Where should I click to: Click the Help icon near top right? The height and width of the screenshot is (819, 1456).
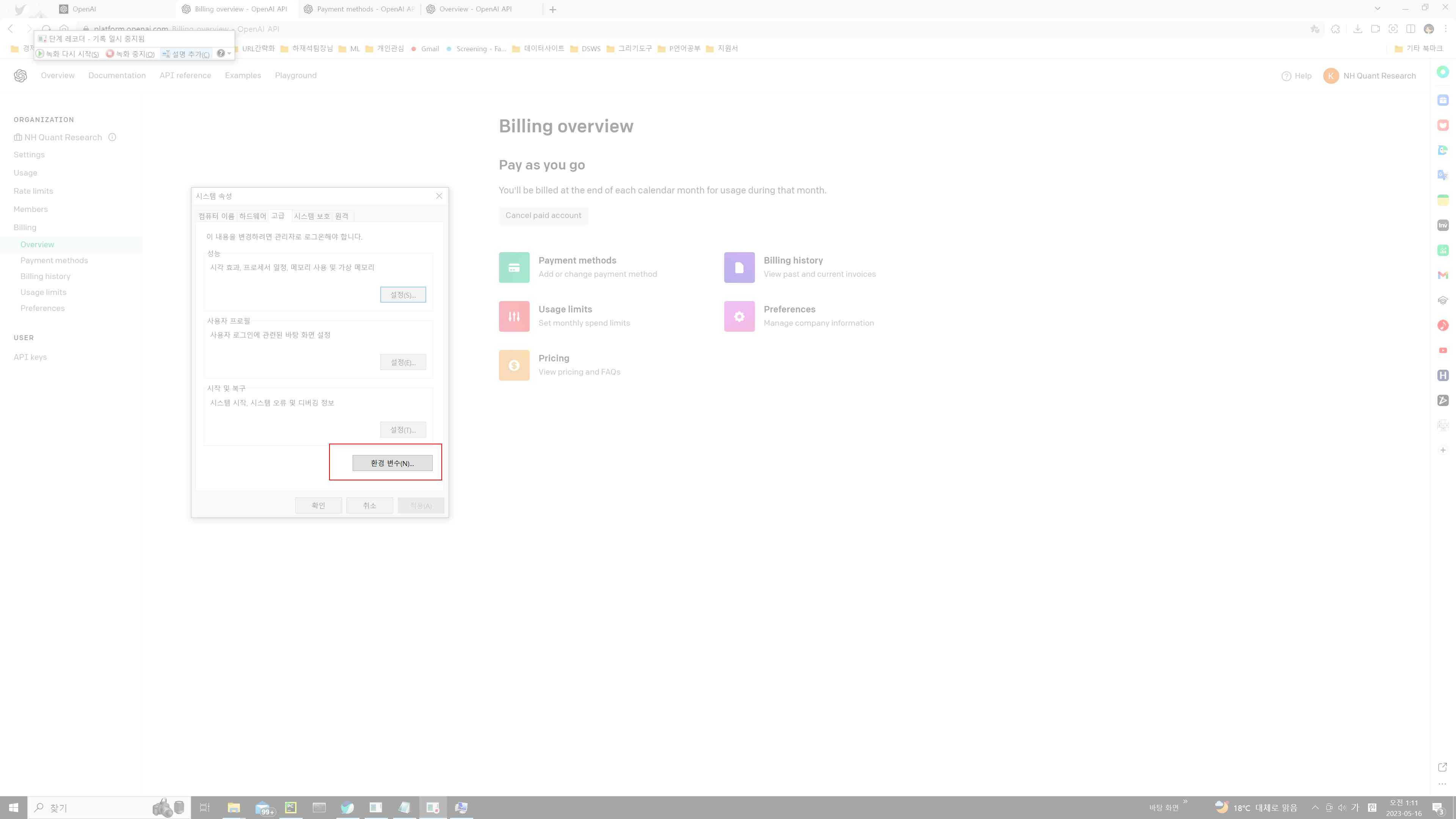(1287, 76)
